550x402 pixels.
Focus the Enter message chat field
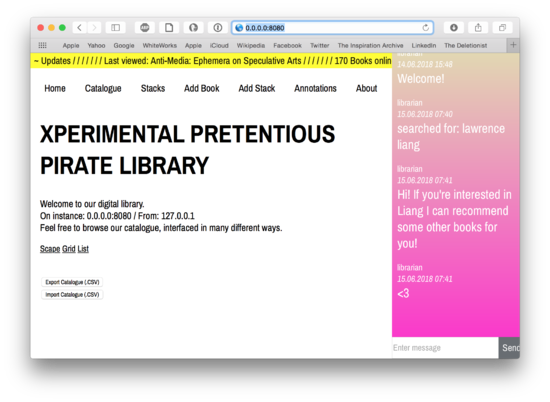[x=445, y=348]
